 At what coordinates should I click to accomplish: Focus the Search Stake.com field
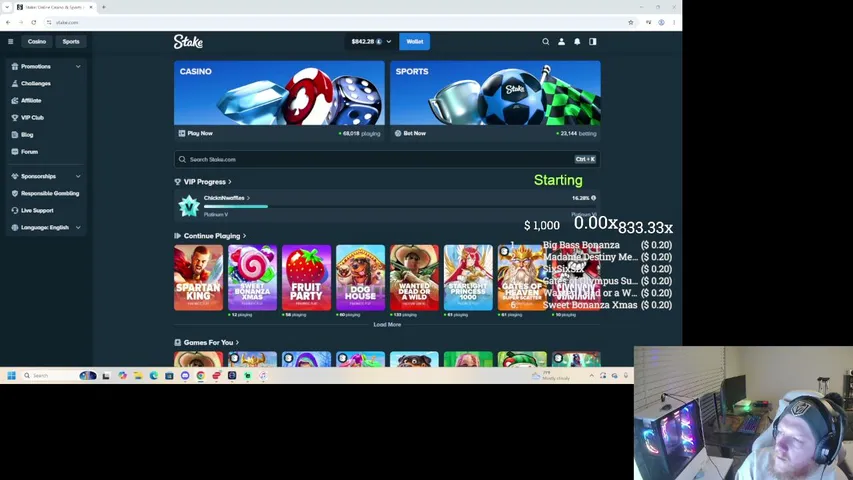click(x=387, y=159)
